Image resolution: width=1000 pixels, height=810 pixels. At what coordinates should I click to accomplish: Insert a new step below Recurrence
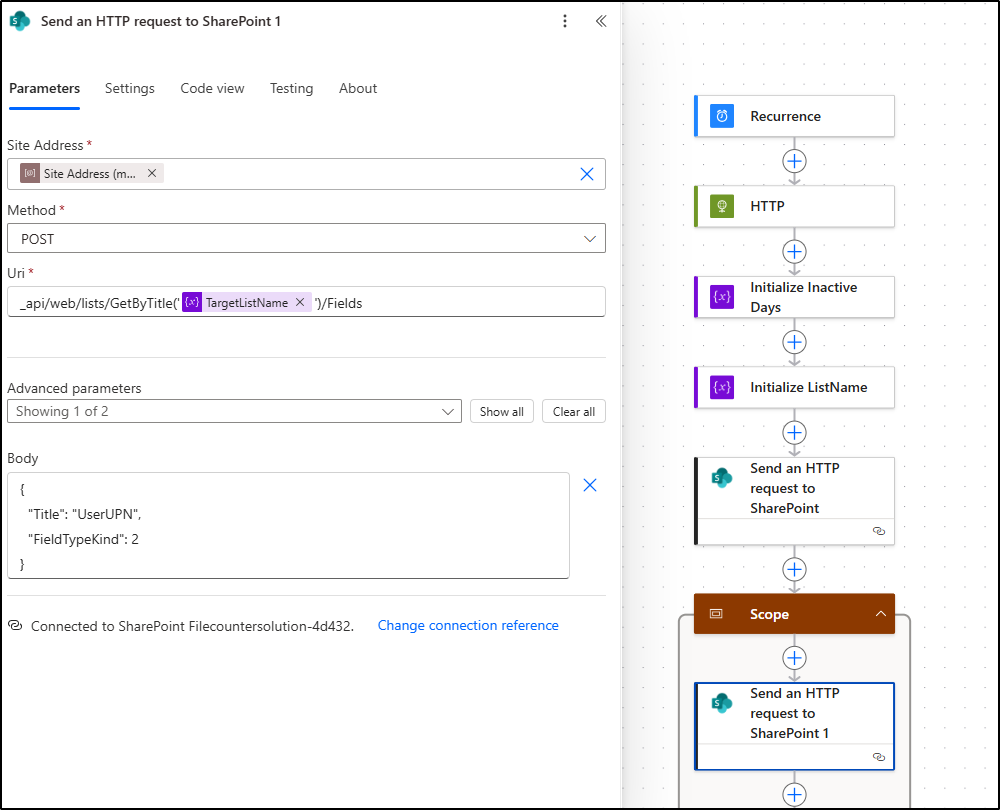point(794,161)
